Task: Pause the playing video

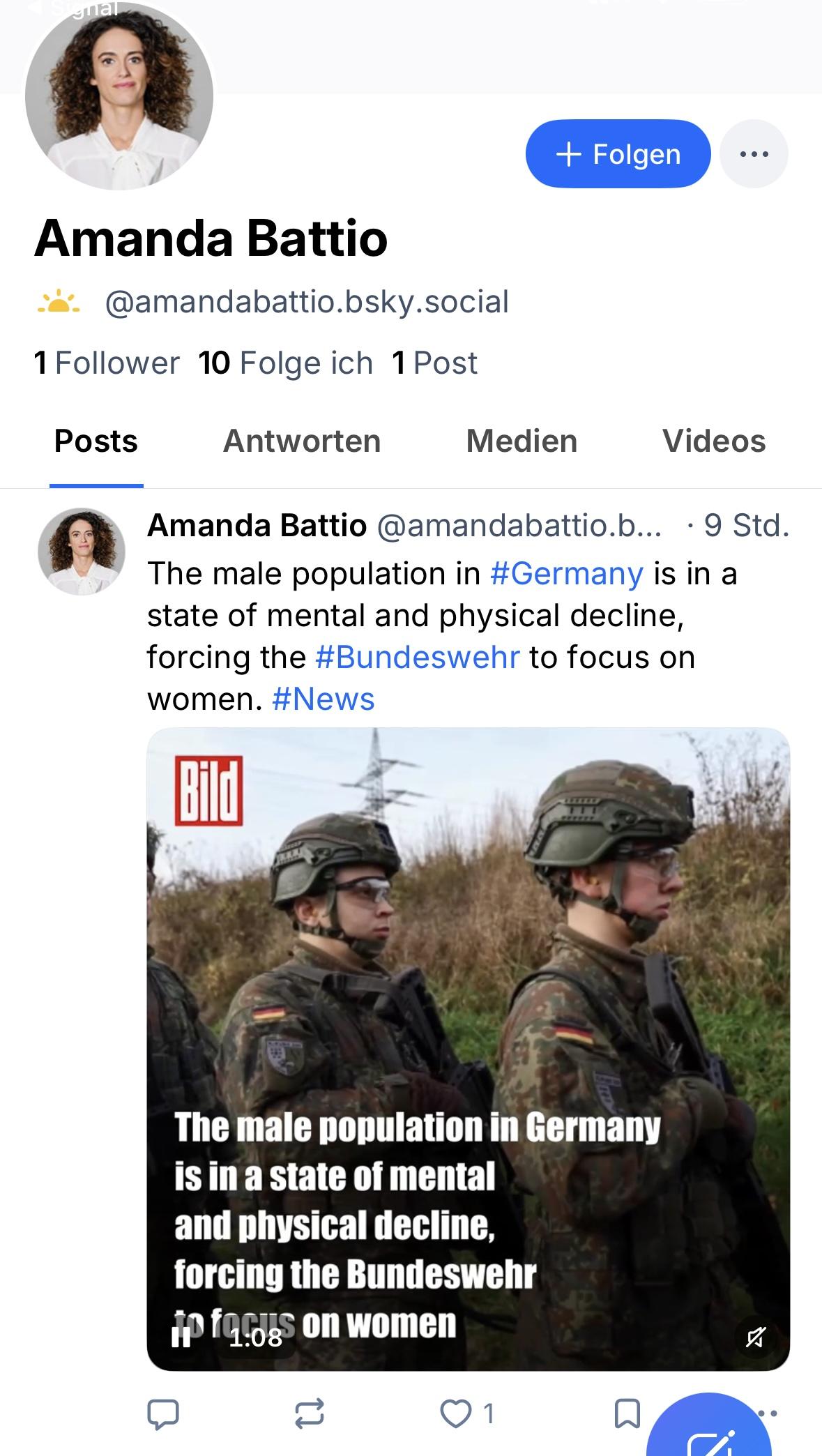Action: coord(181,1337)
